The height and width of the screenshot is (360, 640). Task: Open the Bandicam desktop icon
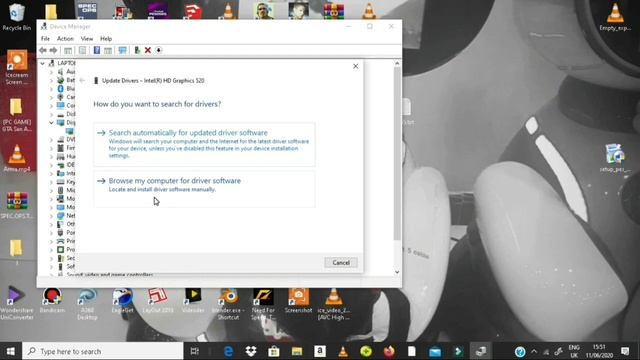52,300
